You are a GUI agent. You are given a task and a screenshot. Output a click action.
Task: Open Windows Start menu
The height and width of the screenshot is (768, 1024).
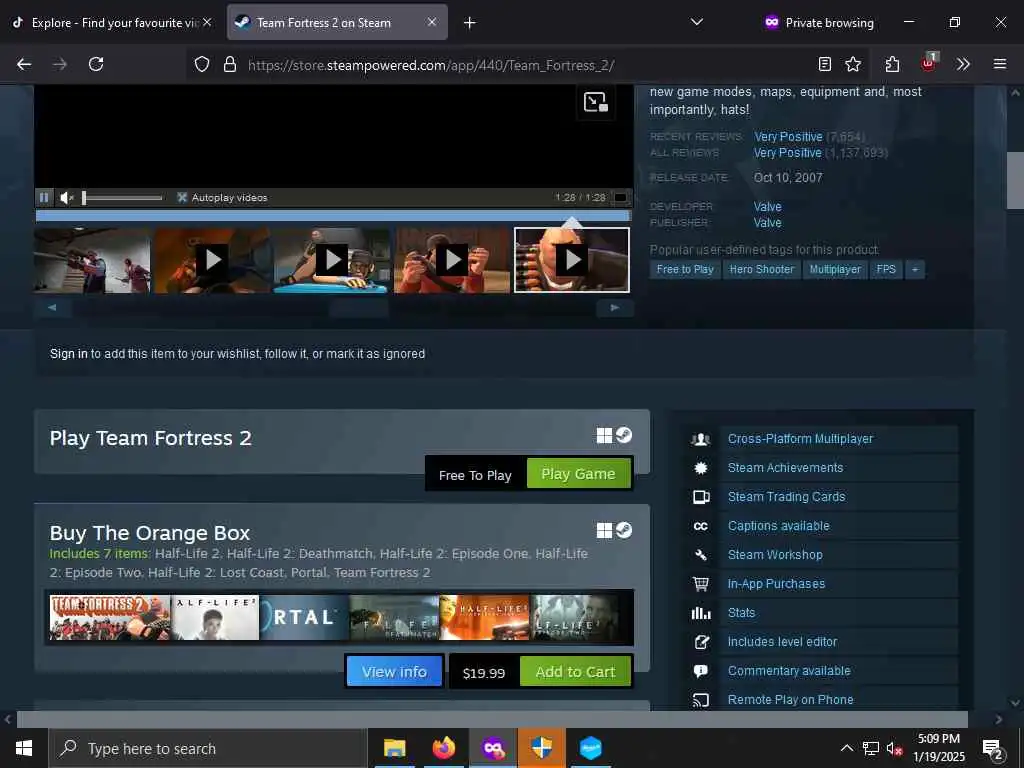click(24, 748)
